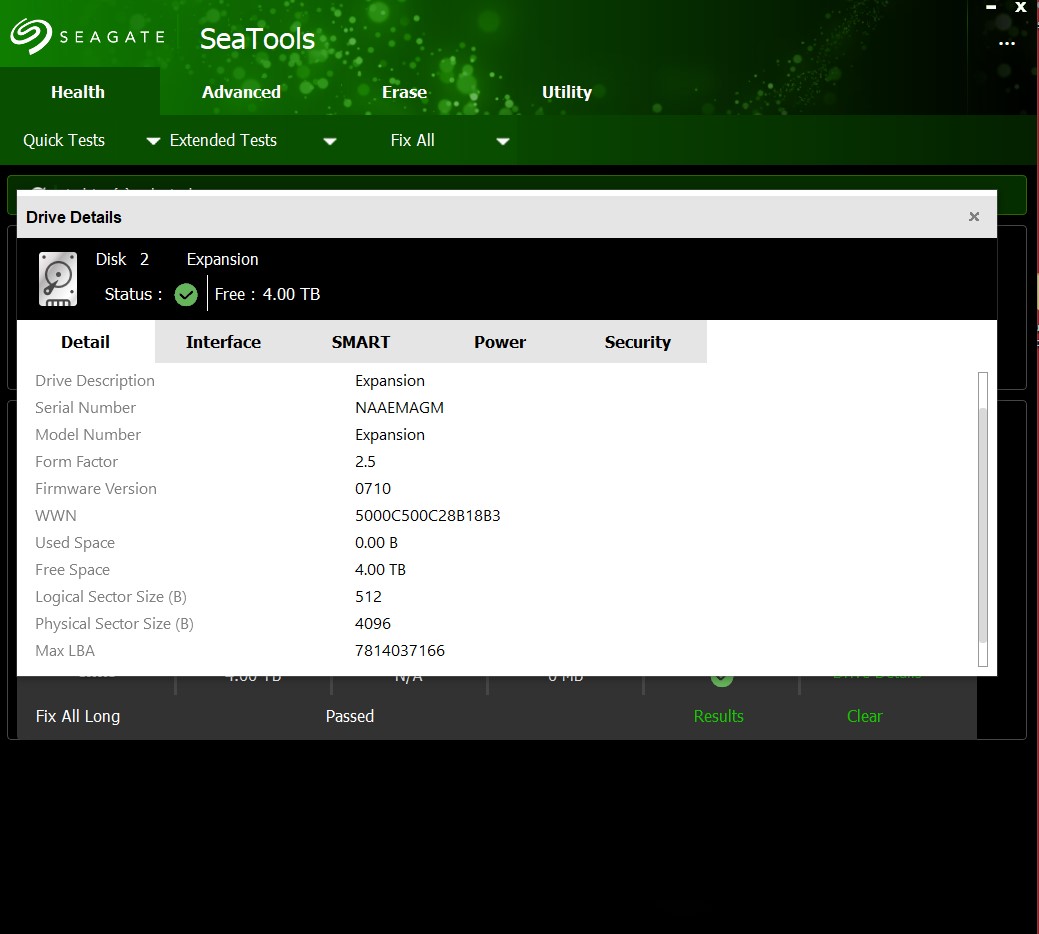Click the Seagate logo icon

point(31,38)
